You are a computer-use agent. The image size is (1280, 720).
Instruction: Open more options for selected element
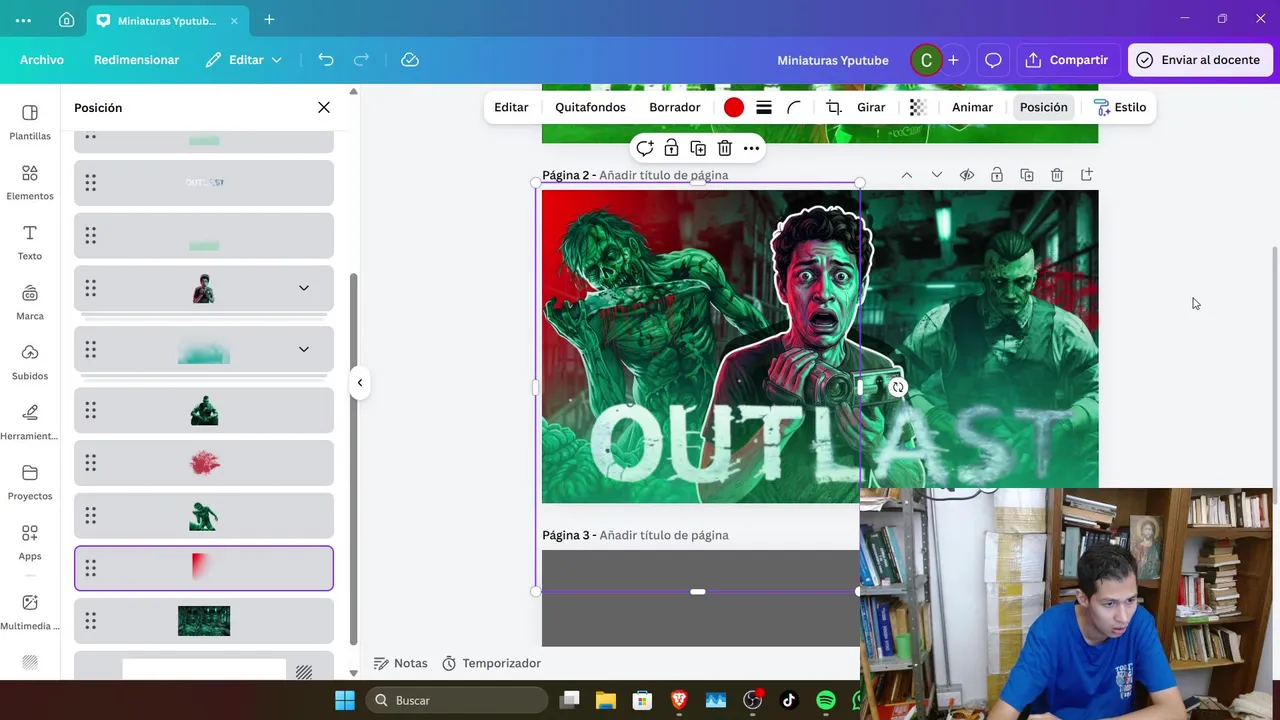pyautogui.click(x=751, y=148)
